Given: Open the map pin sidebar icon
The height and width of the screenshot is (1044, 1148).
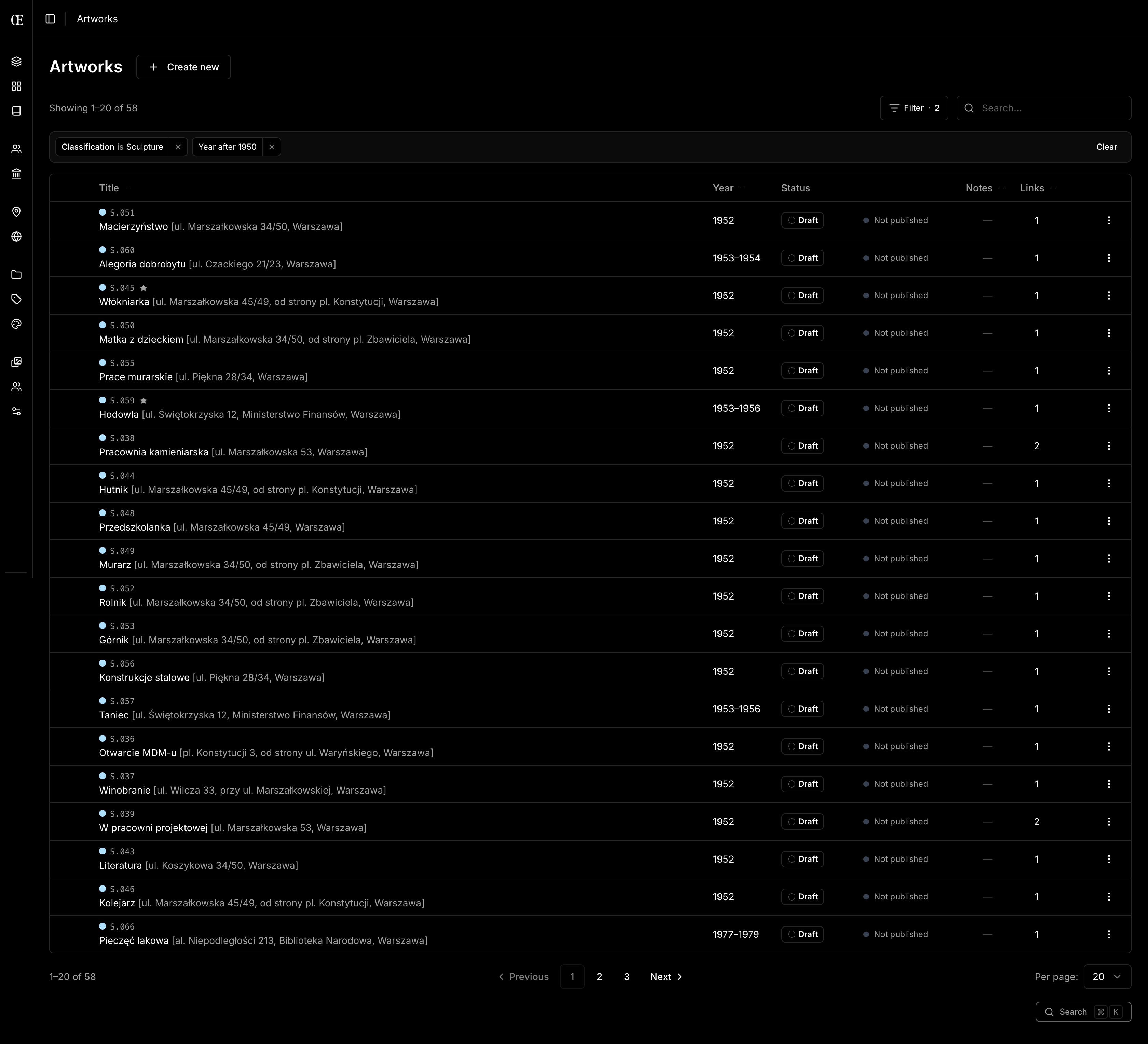Looking at the screenshot, I should pos(16,212).
